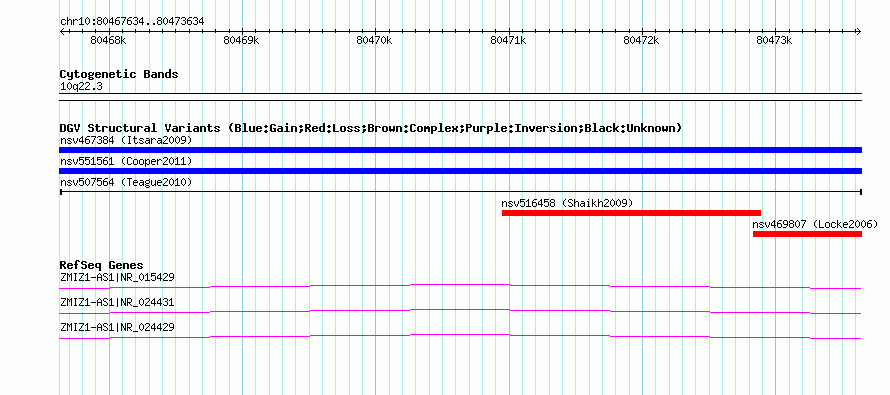Click the ZMIZ1-AS1|NR_015429 gene label
890x395 pixels.
point(117,278)
